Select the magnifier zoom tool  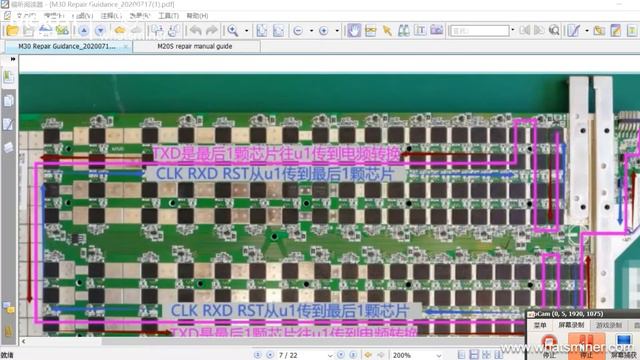pos(233,31)
